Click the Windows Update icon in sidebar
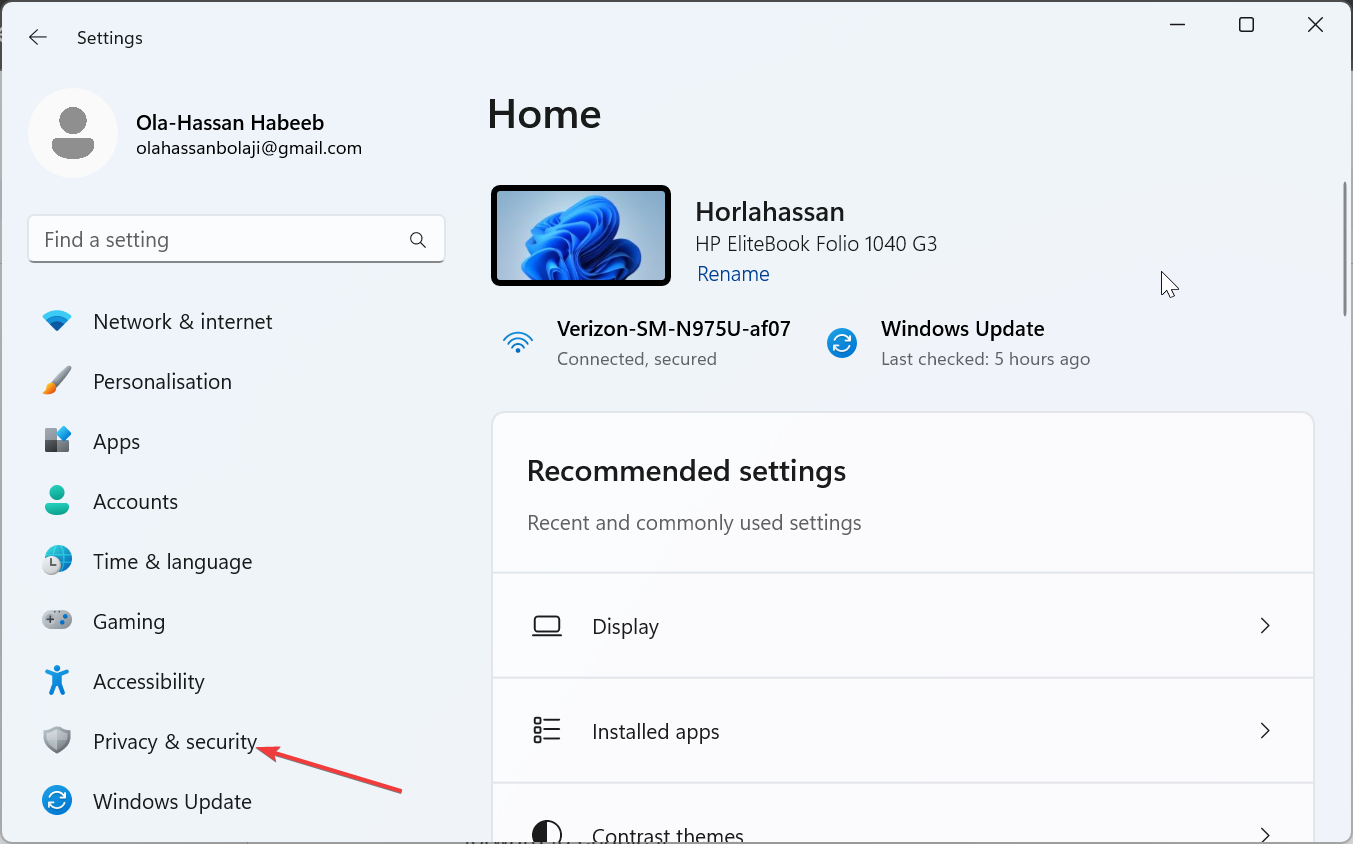The height and width of the screenshot is (844, 1353). [57, 801]
